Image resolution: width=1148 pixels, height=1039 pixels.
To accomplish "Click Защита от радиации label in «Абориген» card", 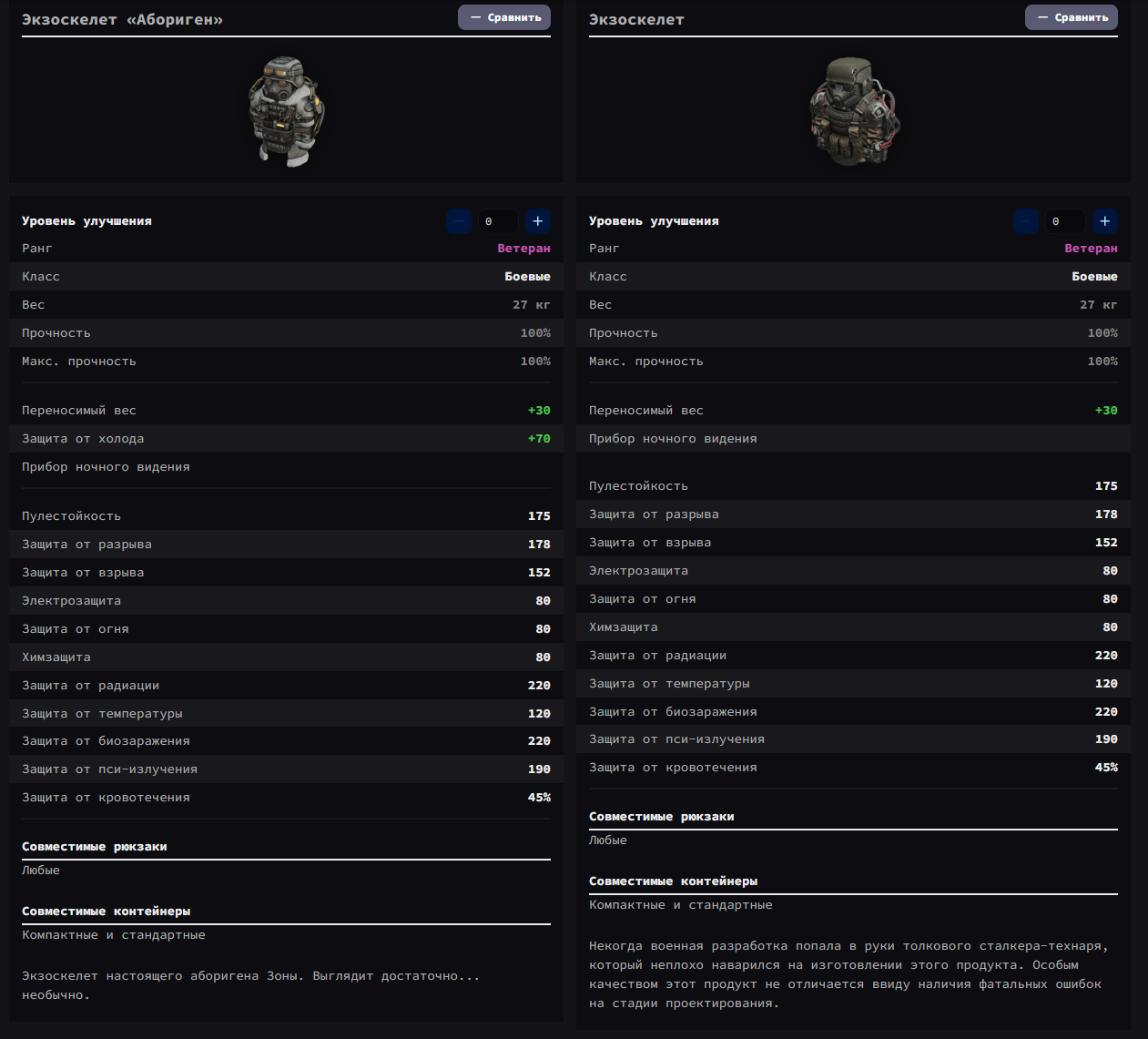I will point(90,686).
